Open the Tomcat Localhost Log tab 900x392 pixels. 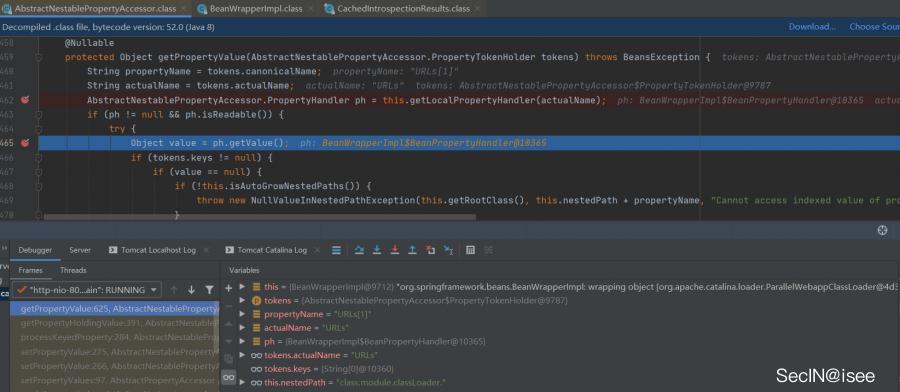[x=152, y=250]
